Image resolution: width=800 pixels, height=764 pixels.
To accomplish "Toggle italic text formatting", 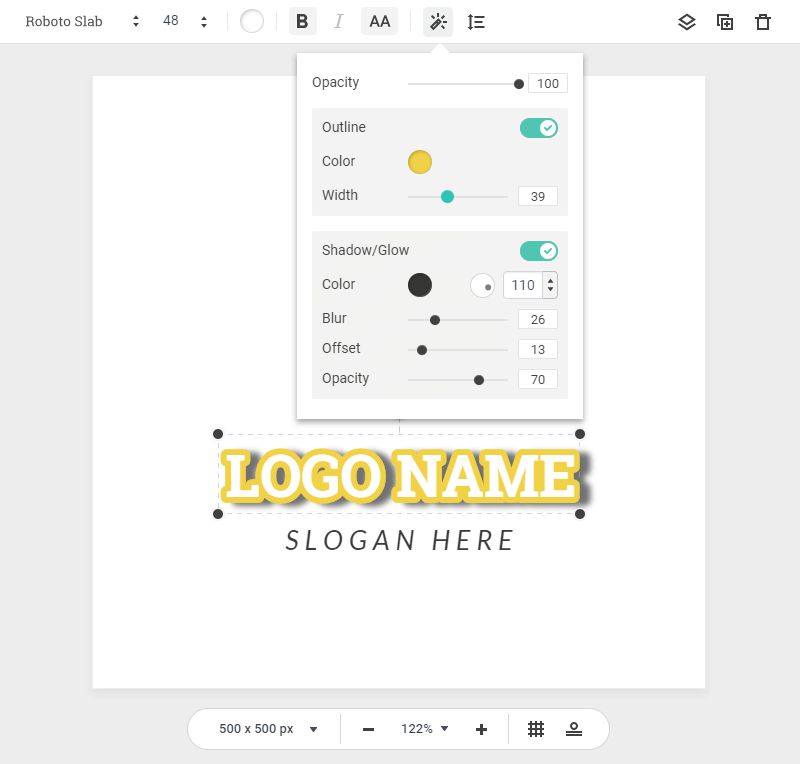I will 338,21.
